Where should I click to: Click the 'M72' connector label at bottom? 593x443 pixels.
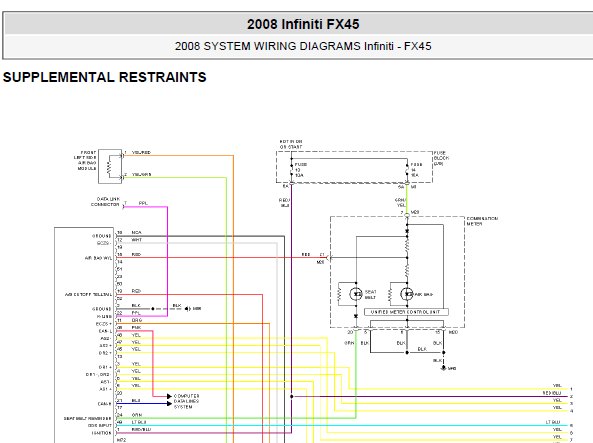click(121, 440)
